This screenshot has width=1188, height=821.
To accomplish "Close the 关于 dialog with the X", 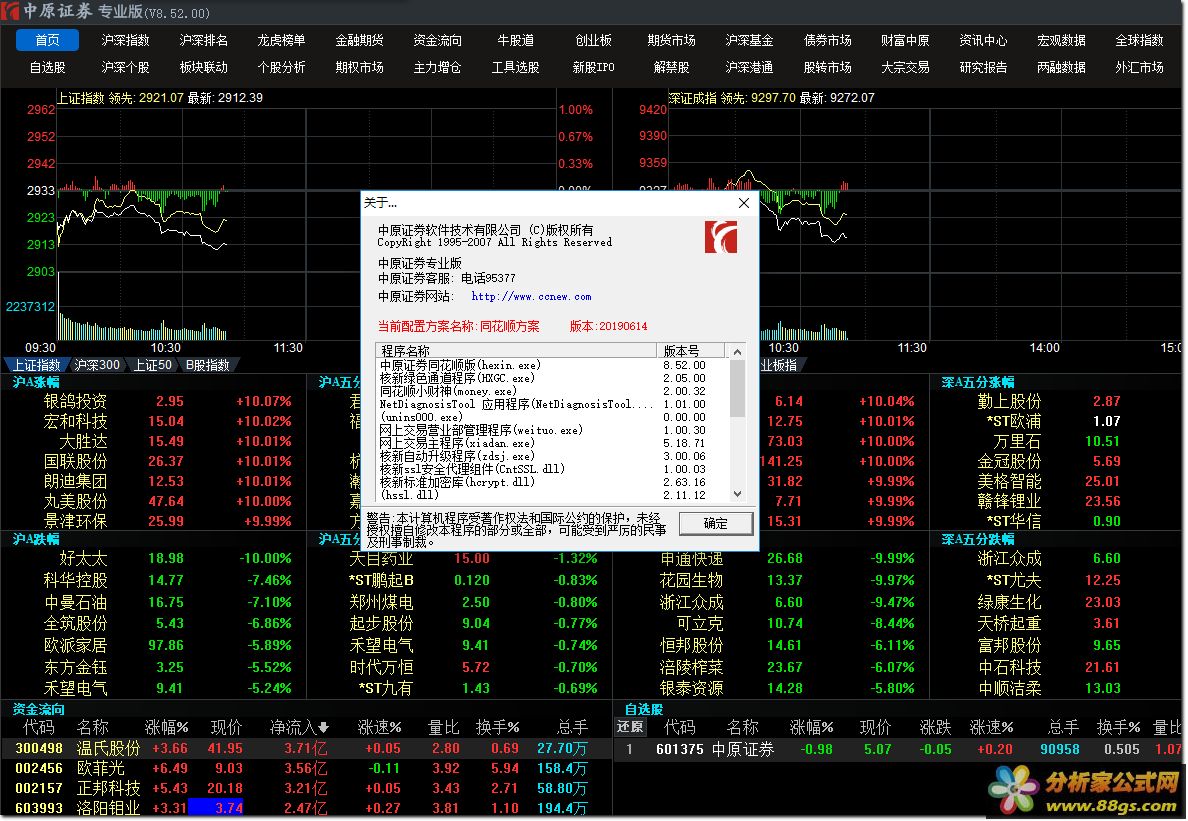I will (x=743, y=203).
